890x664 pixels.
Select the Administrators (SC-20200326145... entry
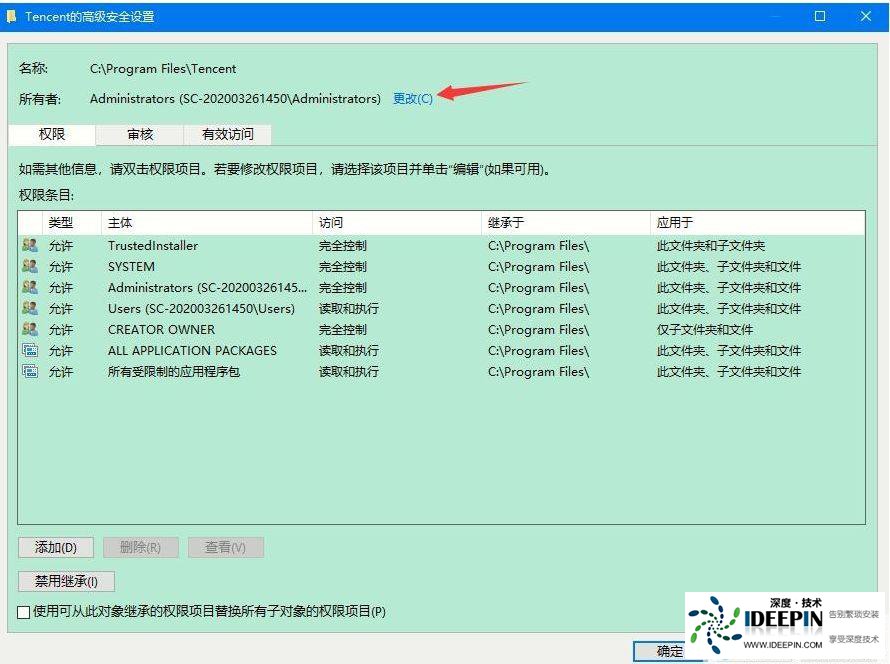click(207, 288)
